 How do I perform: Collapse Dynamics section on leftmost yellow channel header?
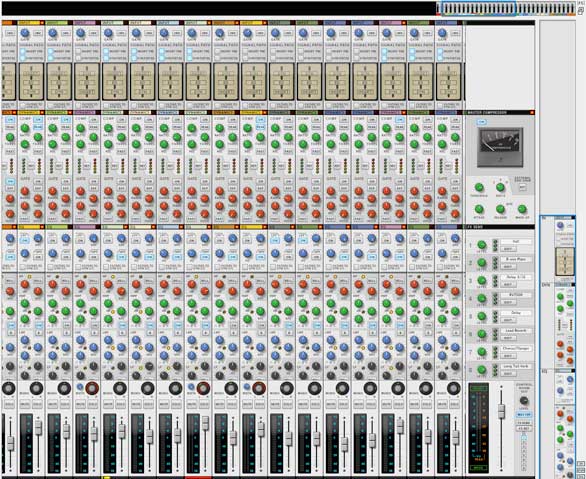[42, 112]
